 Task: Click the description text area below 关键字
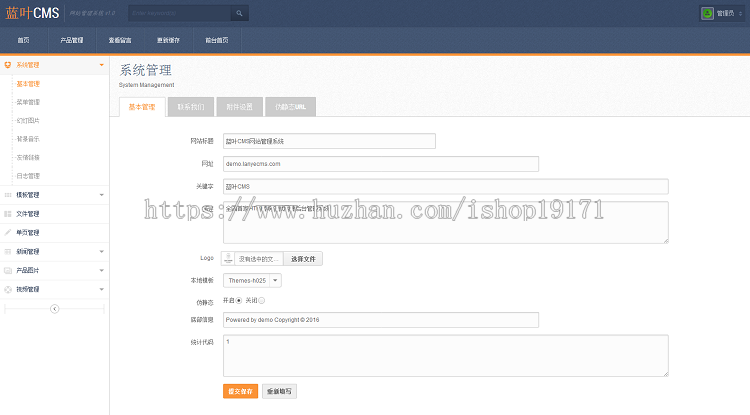pyautogui.click(x=446, y=222)
